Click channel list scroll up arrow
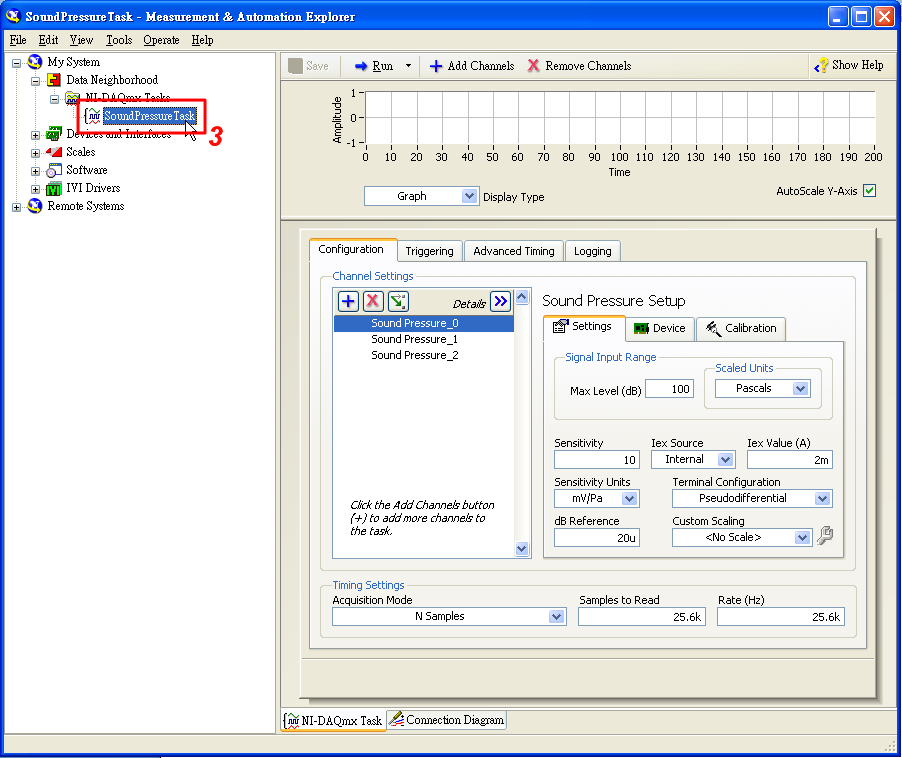Image resolution: width=902 pixels, height=758 pixels. (522, 297)
